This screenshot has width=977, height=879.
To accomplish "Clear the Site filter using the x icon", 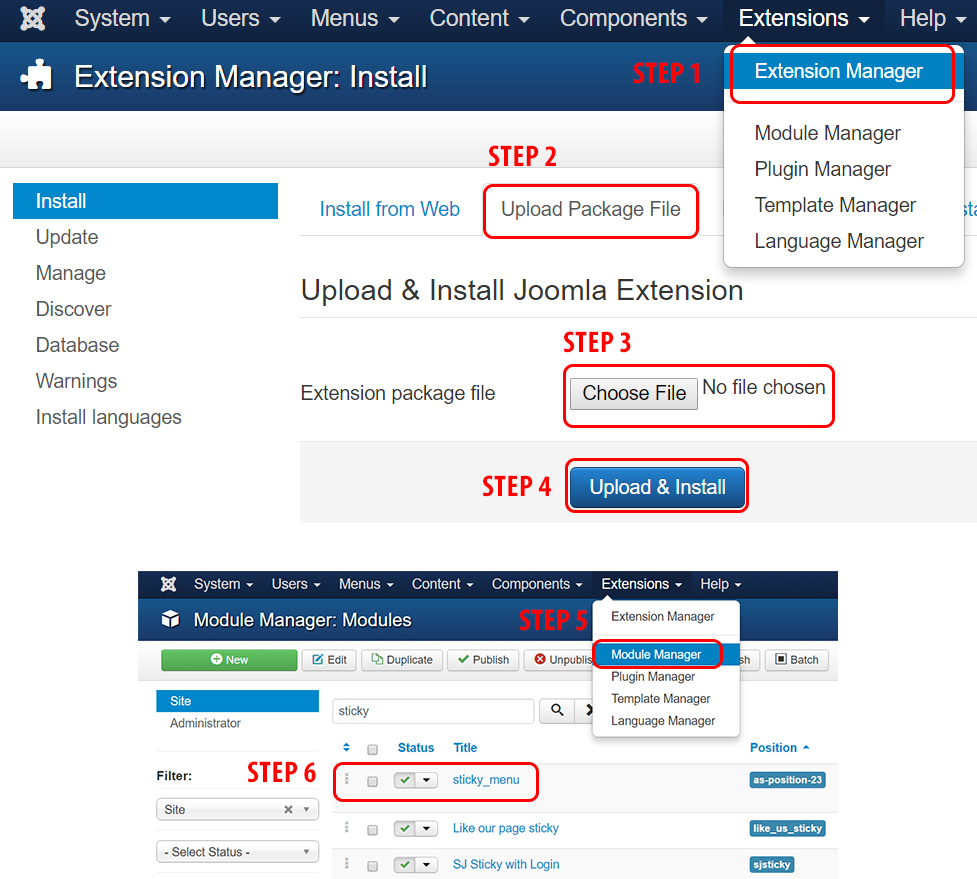I will click(x=288, y=810).
